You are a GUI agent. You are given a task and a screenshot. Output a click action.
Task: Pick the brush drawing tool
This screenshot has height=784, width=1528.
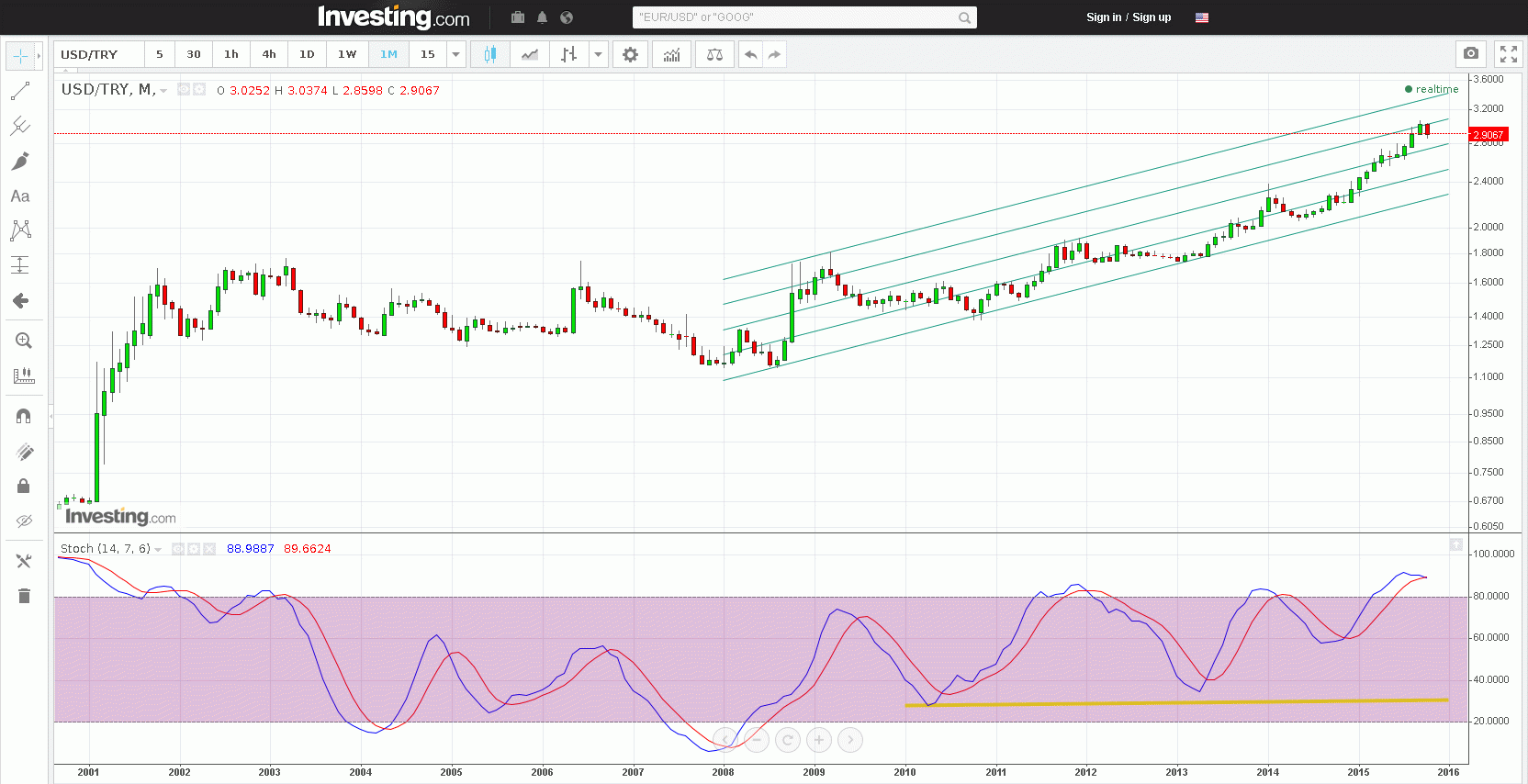coord(20,161)
